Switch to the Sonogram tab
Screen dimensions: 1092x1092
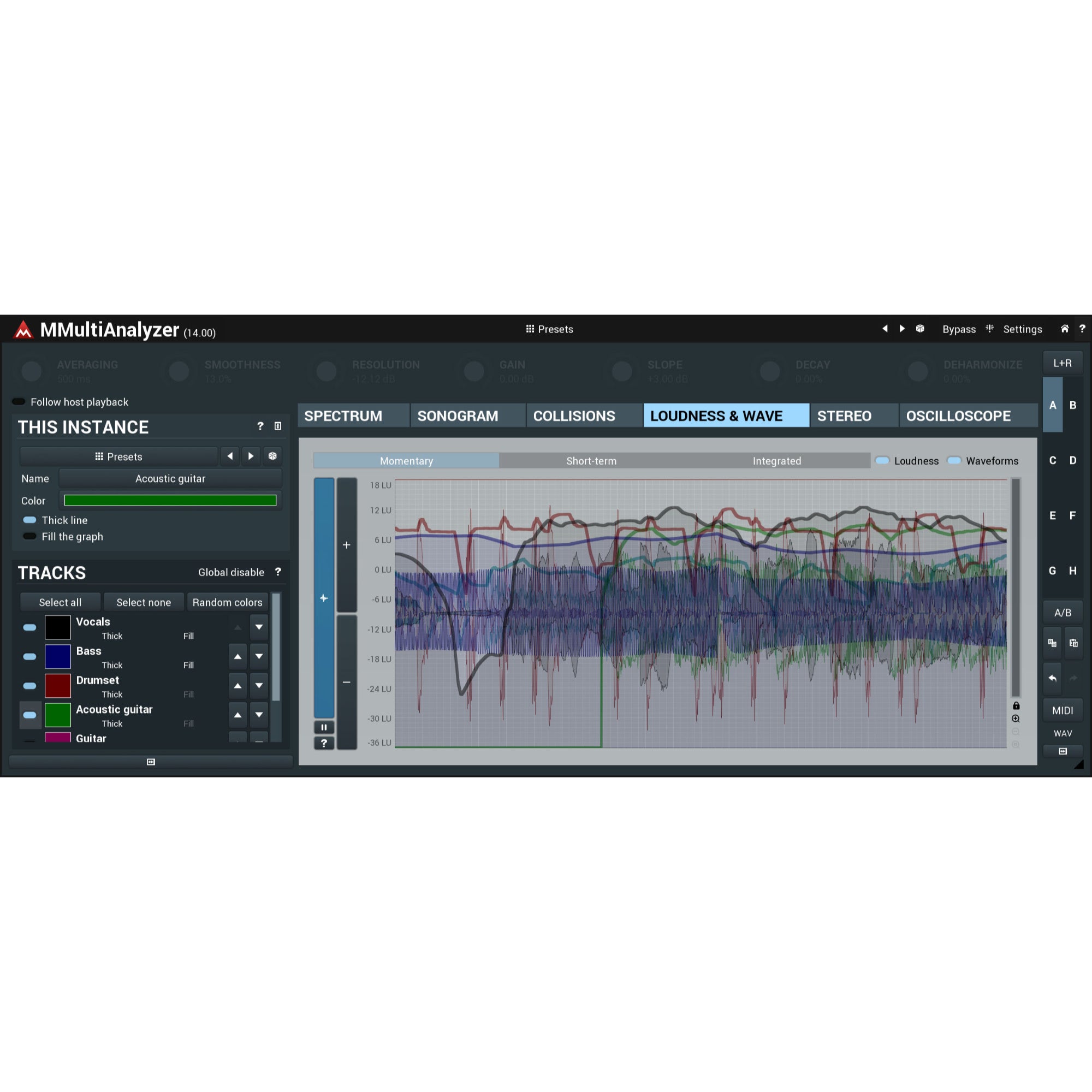pyautogui.click(x=468, y=416)
